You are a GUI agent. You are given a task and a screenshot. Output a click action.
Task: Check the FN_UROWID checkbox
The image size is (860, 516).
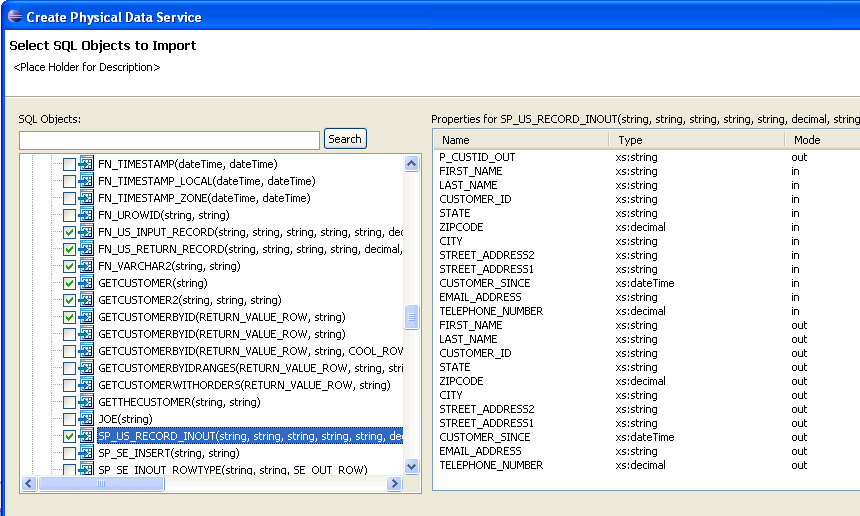69,215
